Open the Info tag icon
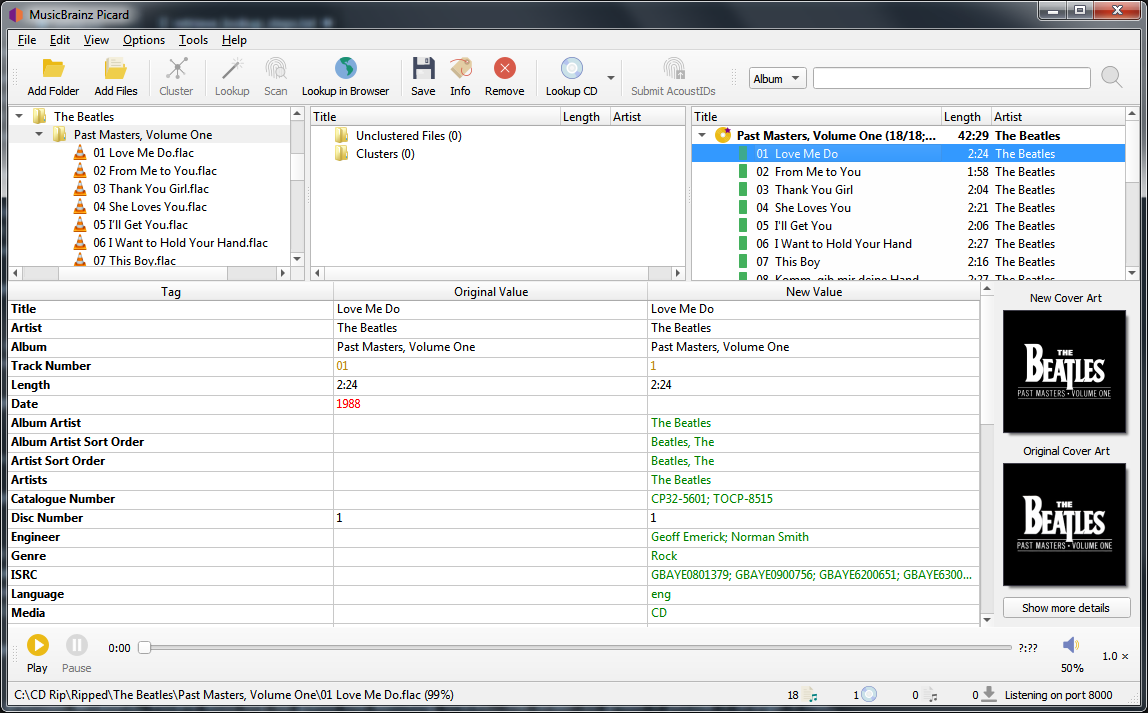 (x=460, y=69)
